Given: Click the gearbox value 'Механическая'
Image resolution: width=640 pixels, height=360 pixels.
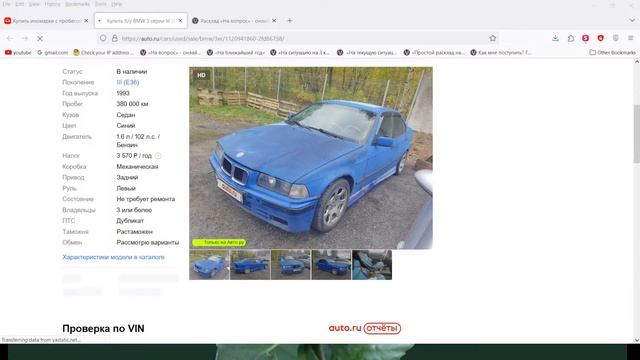Looking at the screenshot, I should [137, 167].
